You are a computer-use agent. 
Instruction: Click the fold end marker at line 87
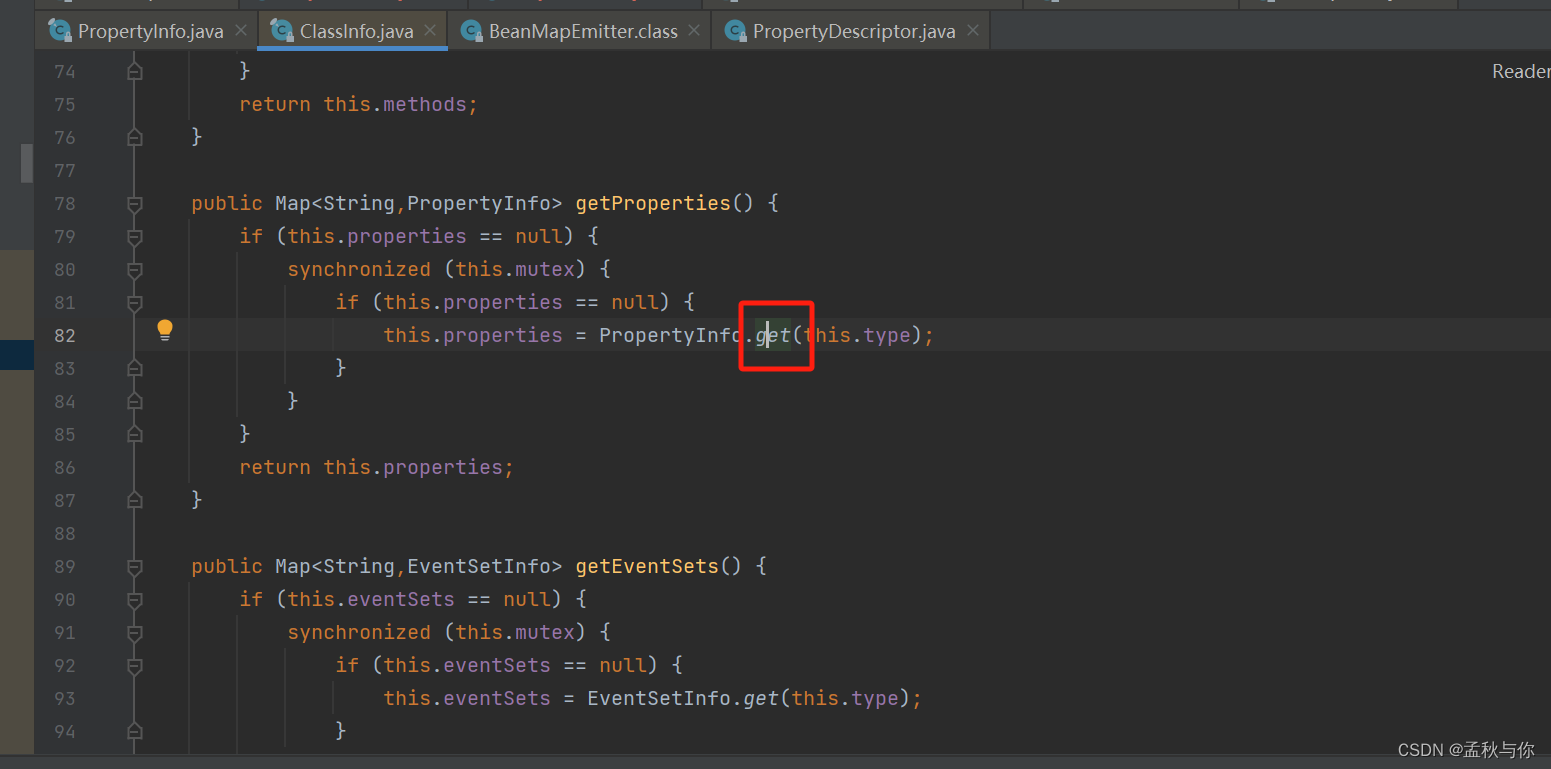[135, 500]
